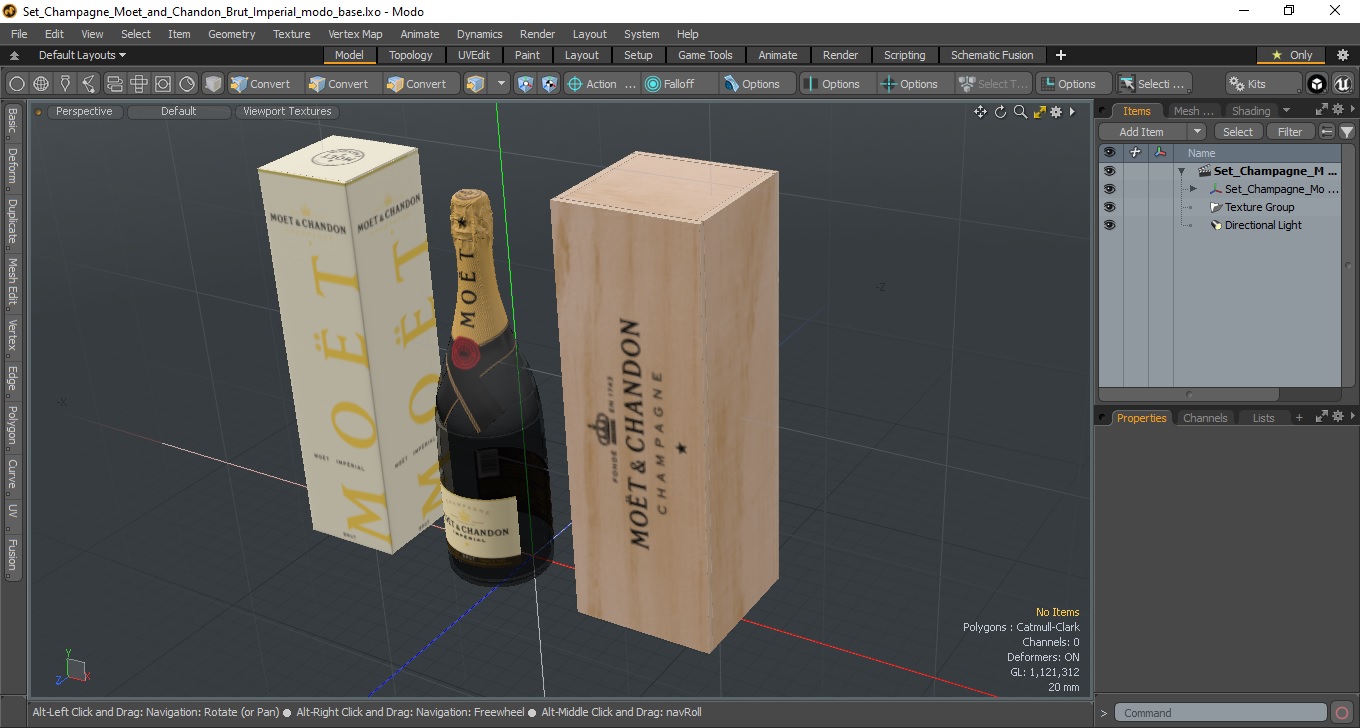Hide the Set_Champagne_Mo mesh item
This screenshot has height=728, width=1360.
click(x=1109, y=189)
